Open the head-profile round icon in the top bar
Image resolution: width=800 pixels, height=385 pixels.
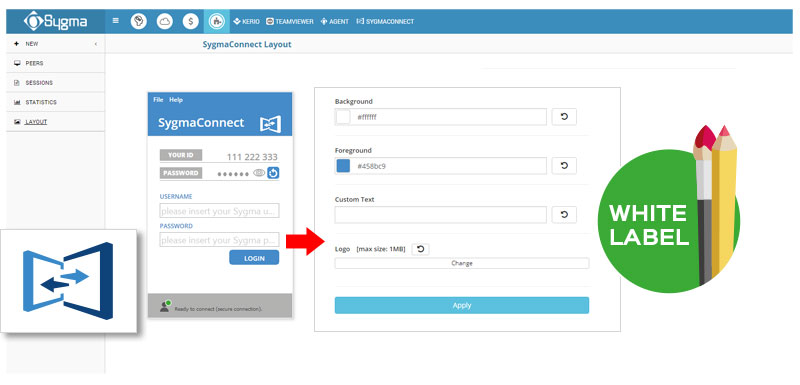[x=139, y=21]
